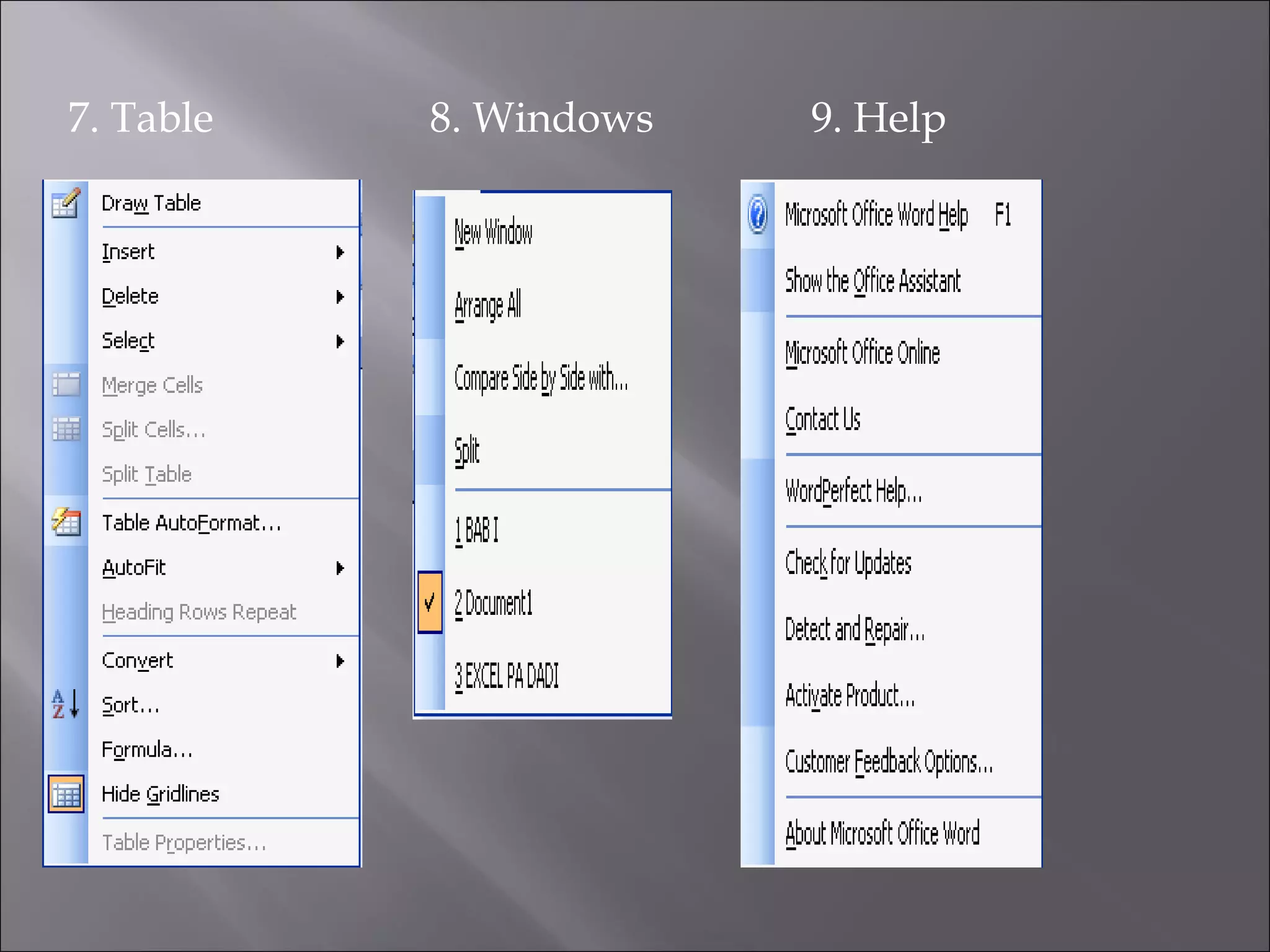The width and height of the screenshot is (1270, 952).
Task: Click the '7. Table' slide heading
Action: coord(141,117)
